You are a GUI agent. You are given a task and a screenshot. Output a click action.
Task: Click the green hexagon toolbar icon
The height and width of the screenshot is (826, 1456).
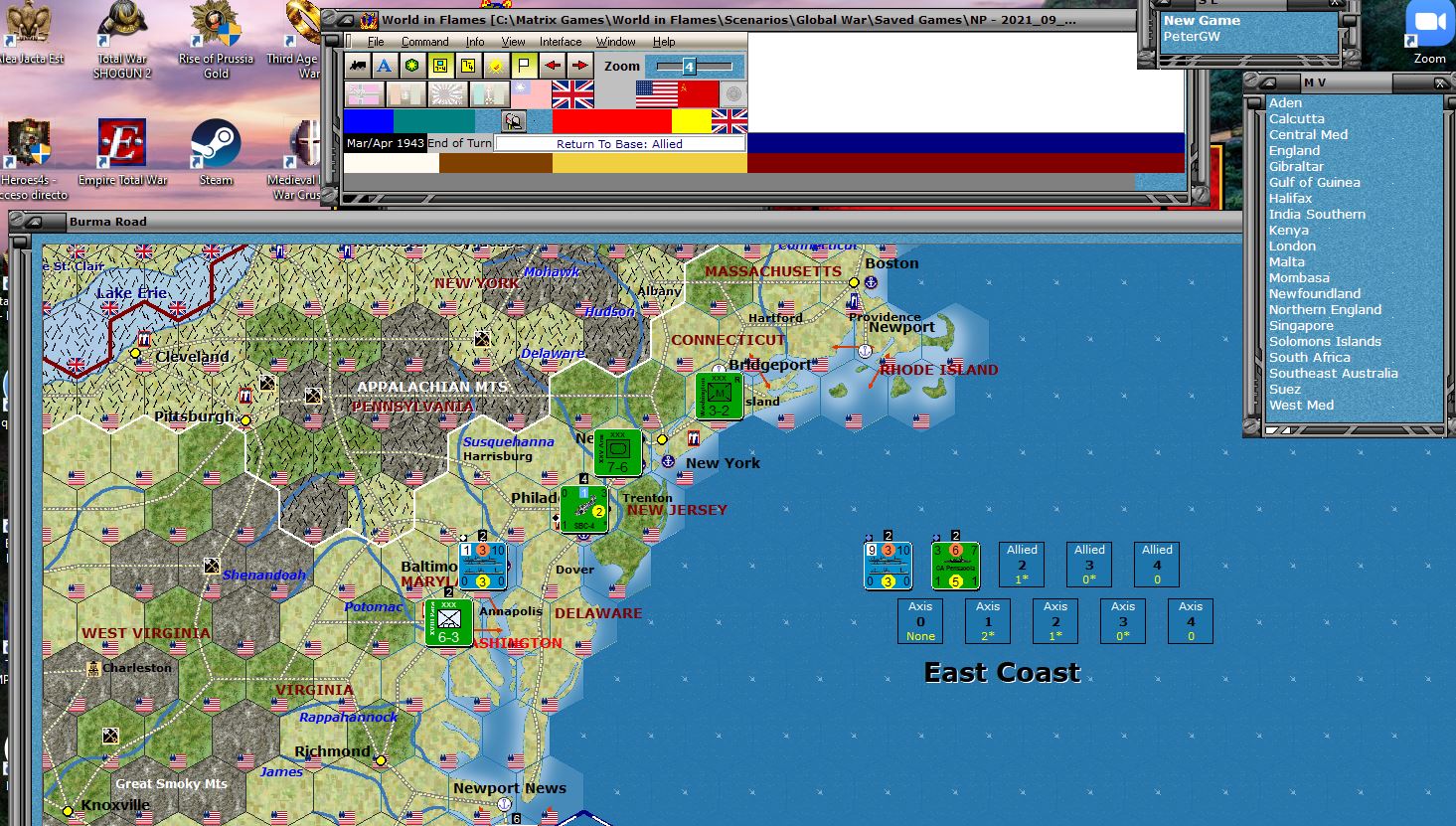(x=412, y=66)
